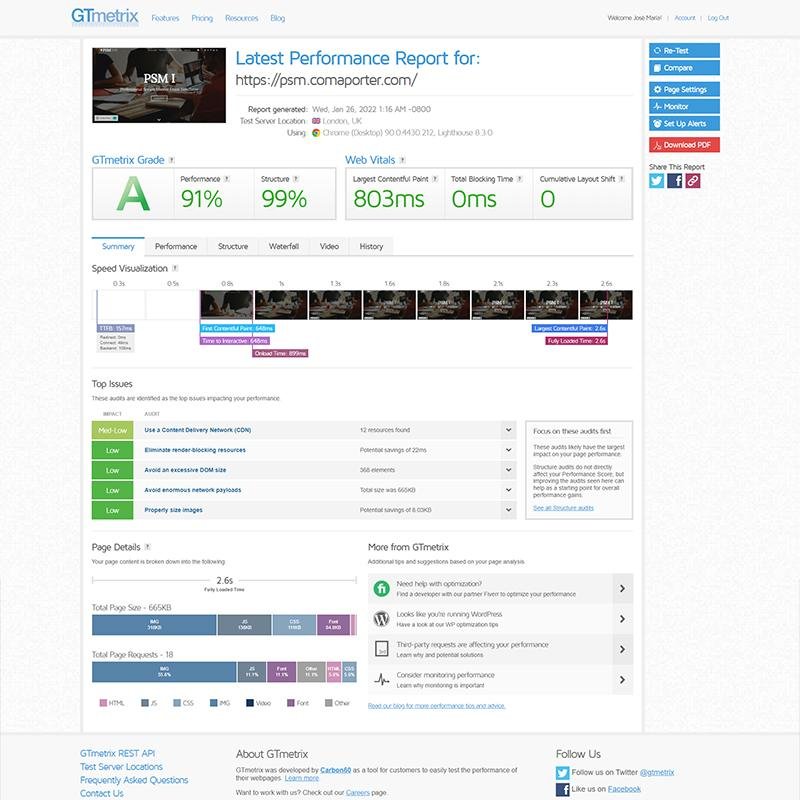Click the TTFB timeline marker
This screenshot has width=800, height=800.
pyautogui.click(x=116, y=328)
